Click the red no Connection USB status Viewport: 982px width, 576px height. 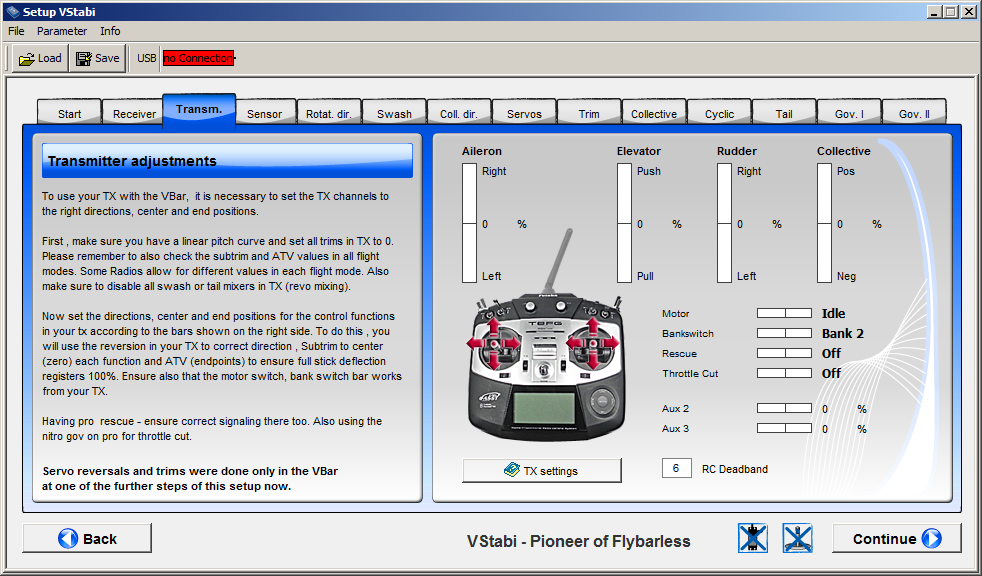tap(199, 58)
